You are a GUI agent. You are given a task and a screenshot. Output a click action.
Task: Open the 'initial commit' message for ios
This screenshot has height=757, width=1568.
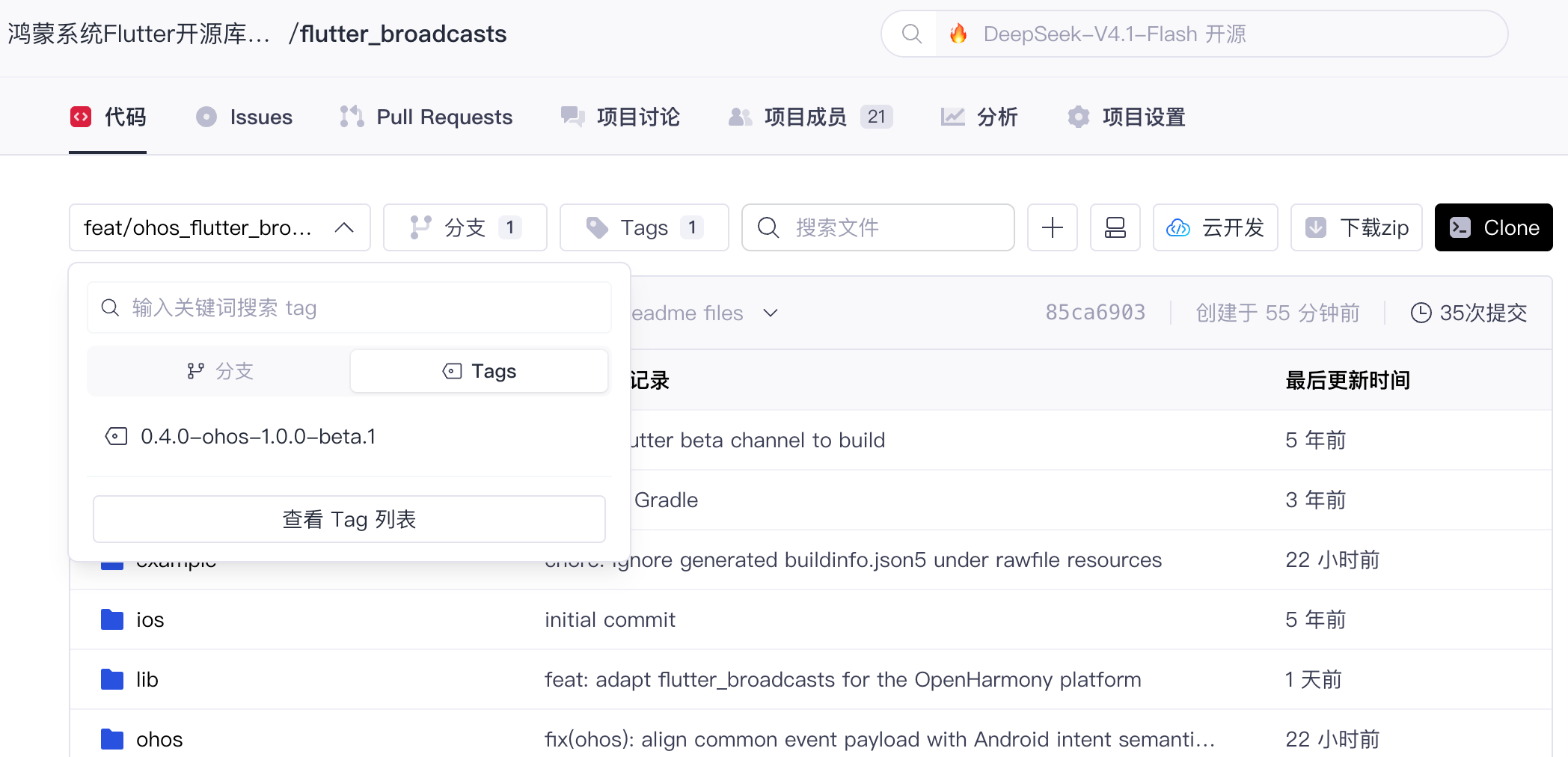click(x=610, y=619)
